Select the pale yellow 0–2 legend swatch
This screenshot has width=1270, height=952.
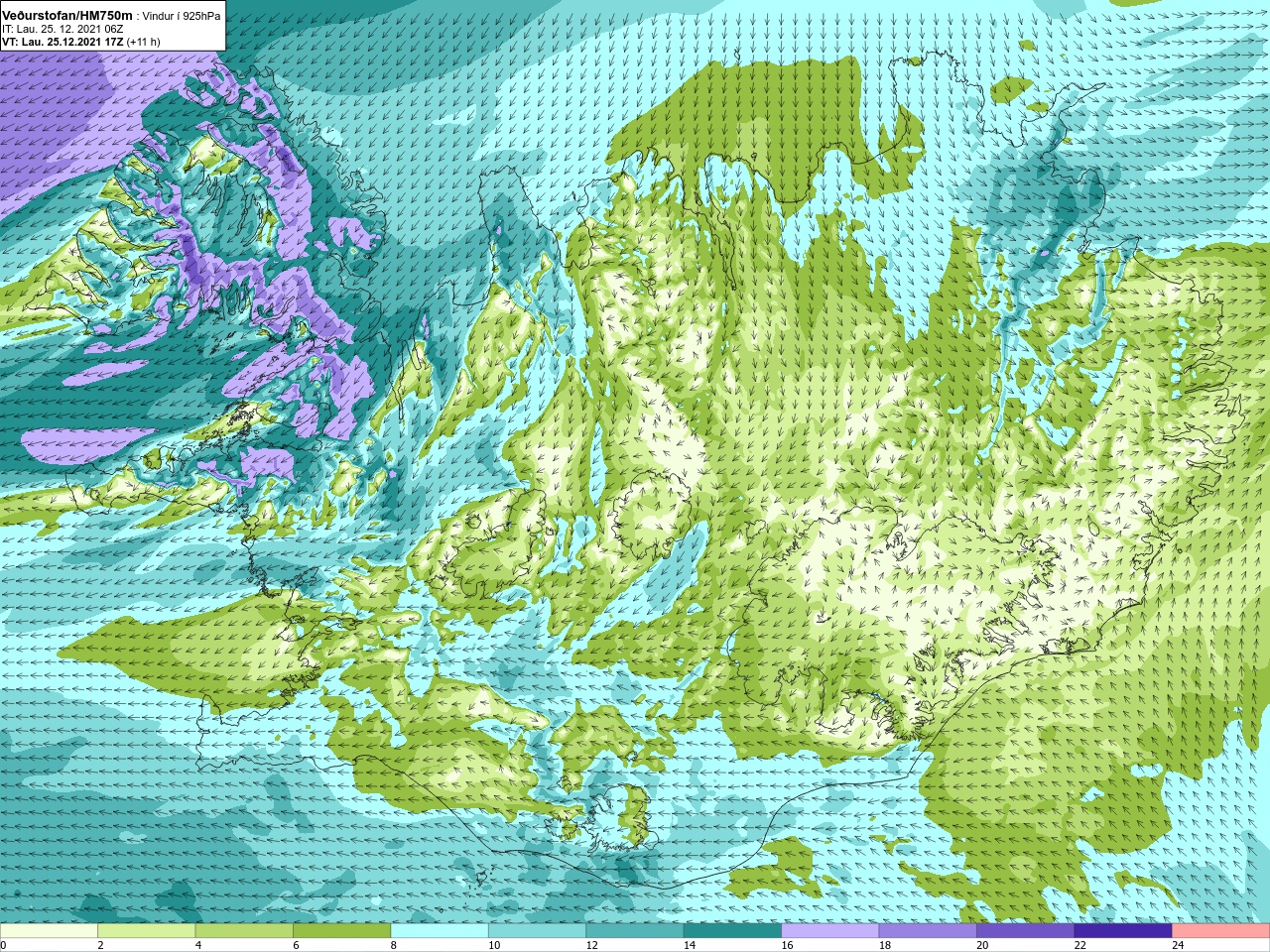click(49, 931)
